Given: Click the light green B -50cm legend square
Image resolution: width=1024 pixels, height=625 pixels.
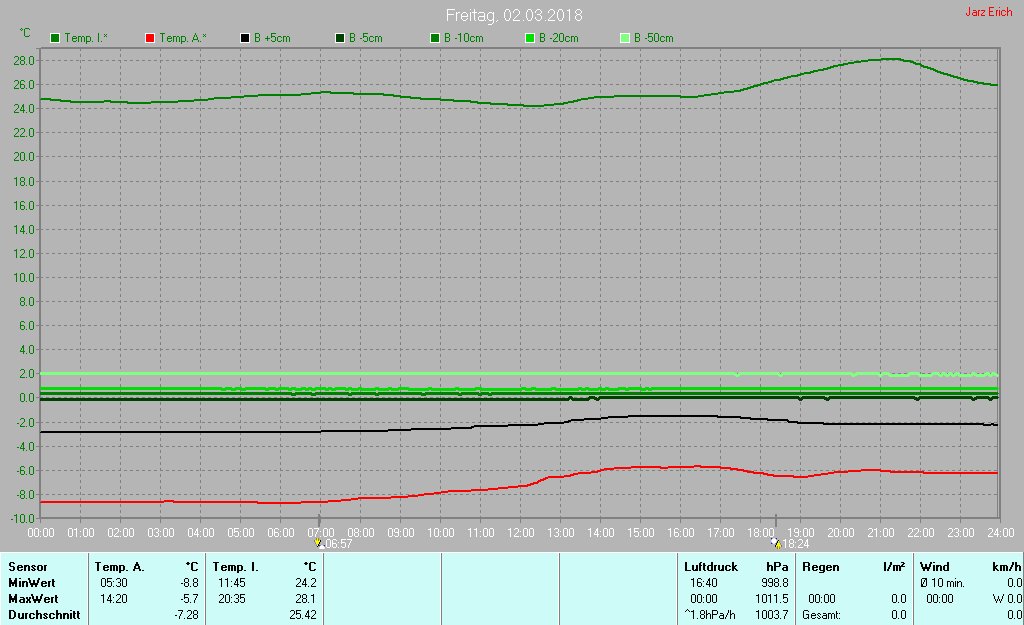Looking at the screenshot, I should pos(625,39).
